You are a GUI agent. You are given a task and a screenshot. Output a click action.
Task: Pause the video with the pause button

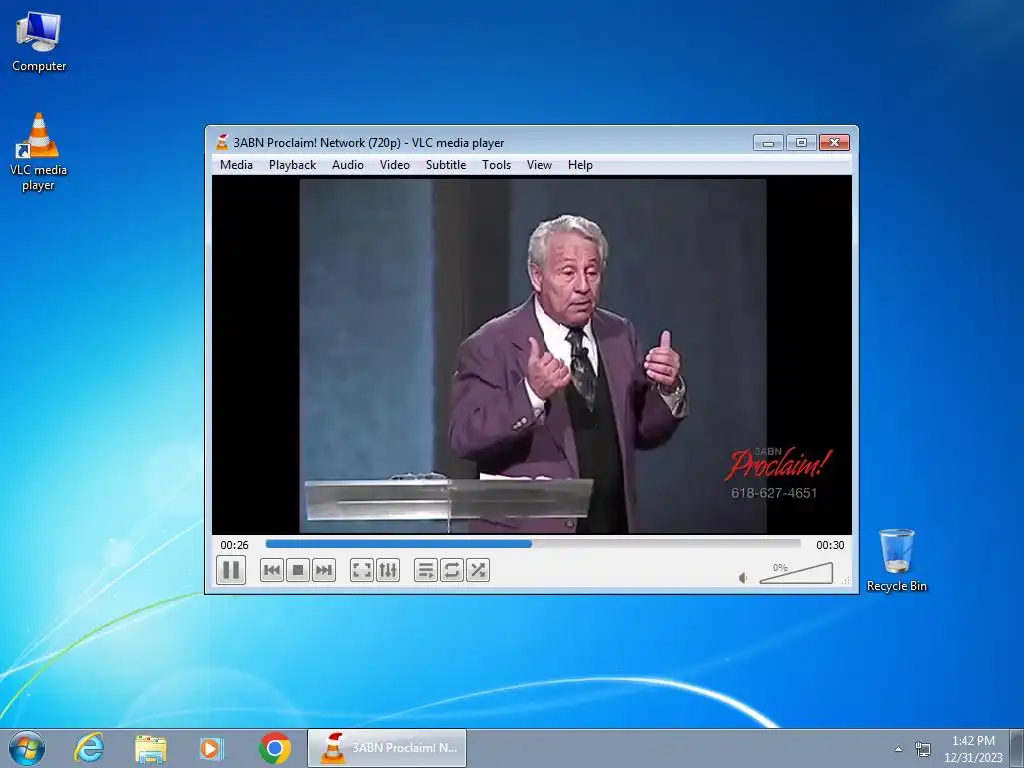pyautogui.click(x=231, y=570)
